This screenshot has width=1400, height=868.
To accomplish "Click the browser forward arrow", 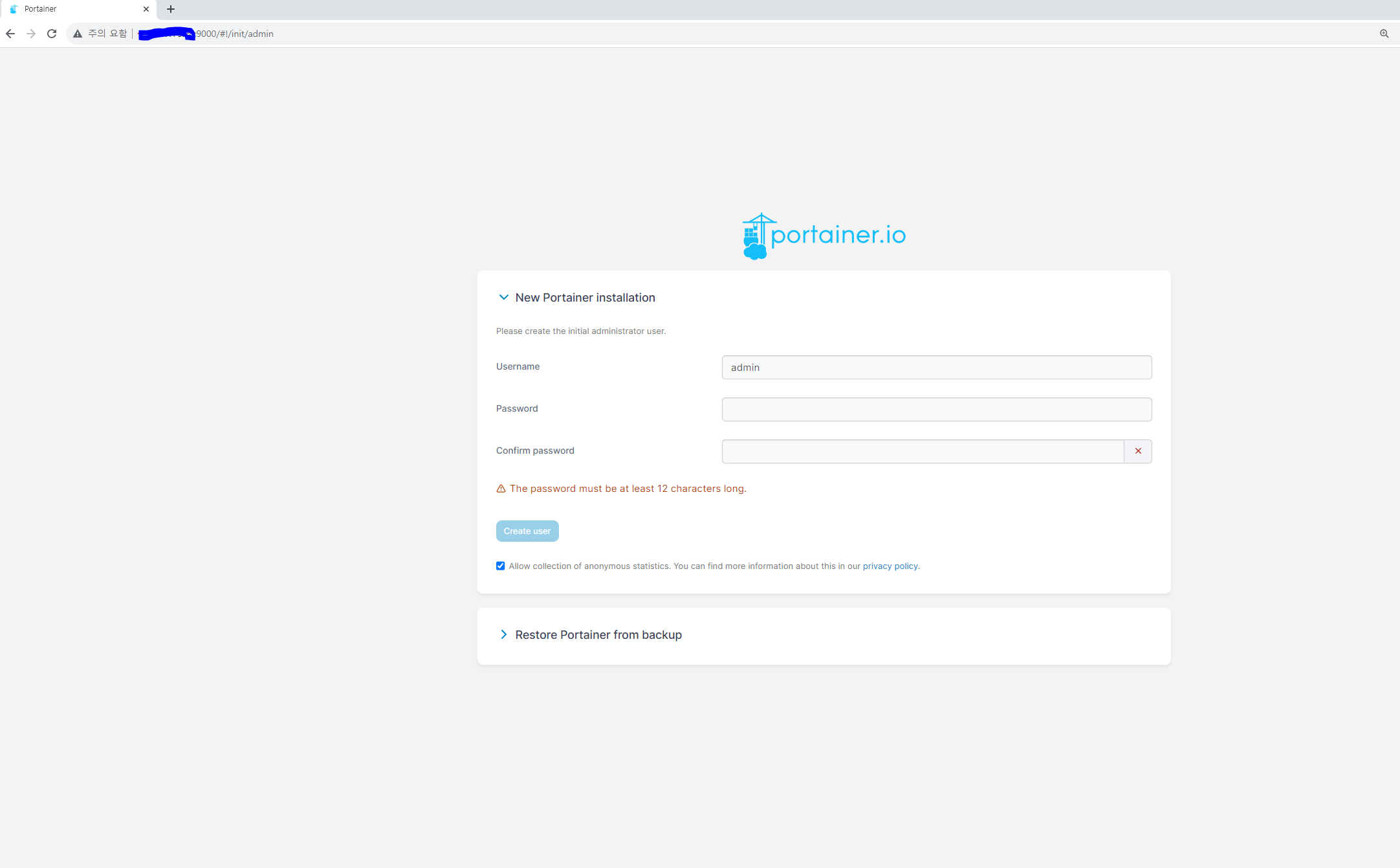I will (31, 34).
